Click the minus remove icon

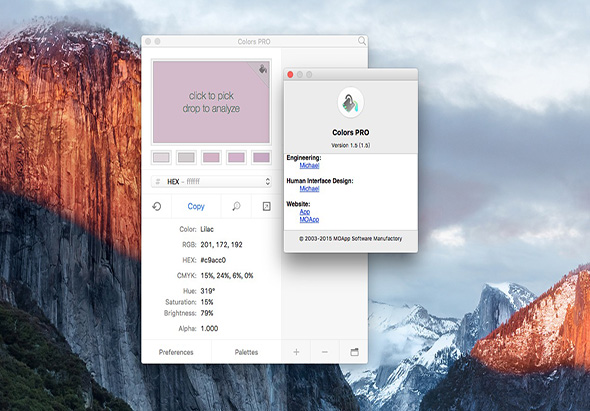(325, 352)
